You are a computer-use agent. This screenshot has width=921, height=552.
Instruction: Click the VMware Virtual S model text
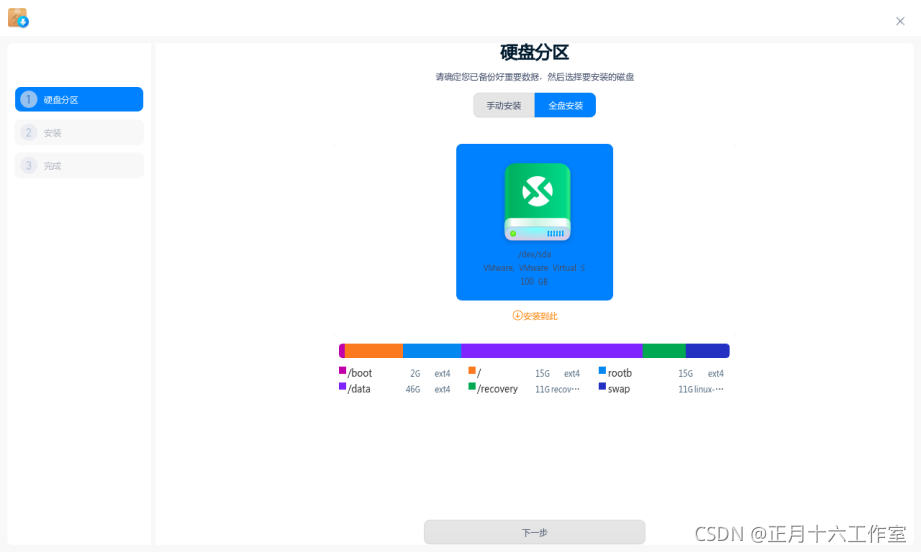[x=534, y=268]
